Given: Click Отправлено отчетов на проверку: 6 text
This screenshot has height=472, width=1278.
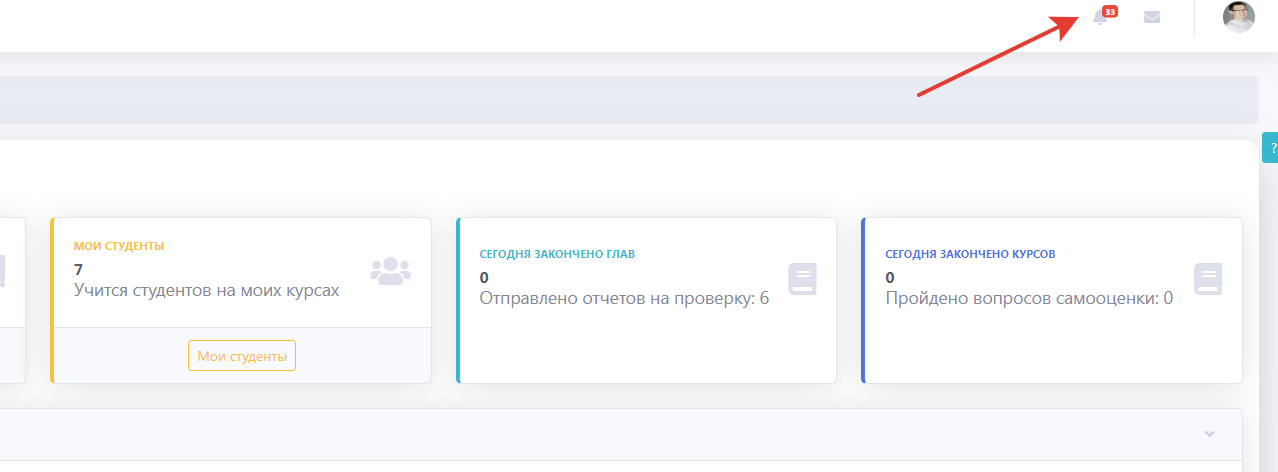Looking at the screenshot, I should pos(624,298).
